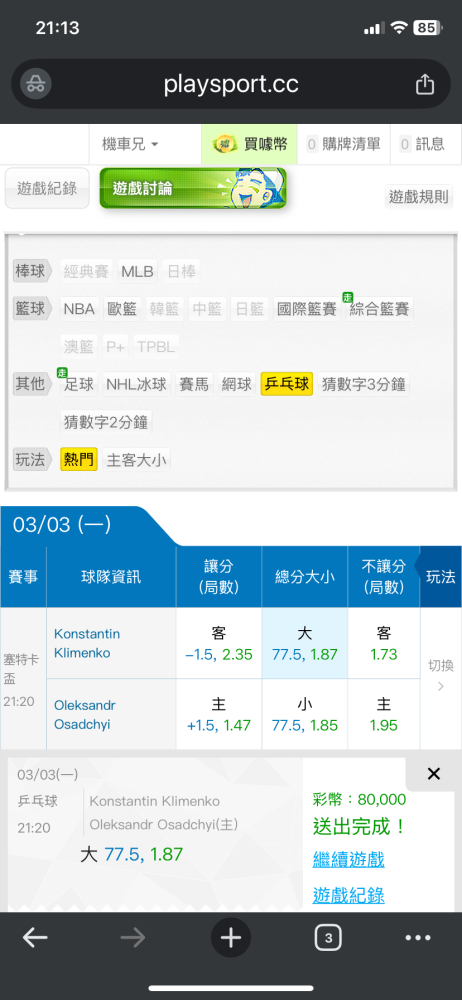Tap the share icon in address bar

coord(425,84)
